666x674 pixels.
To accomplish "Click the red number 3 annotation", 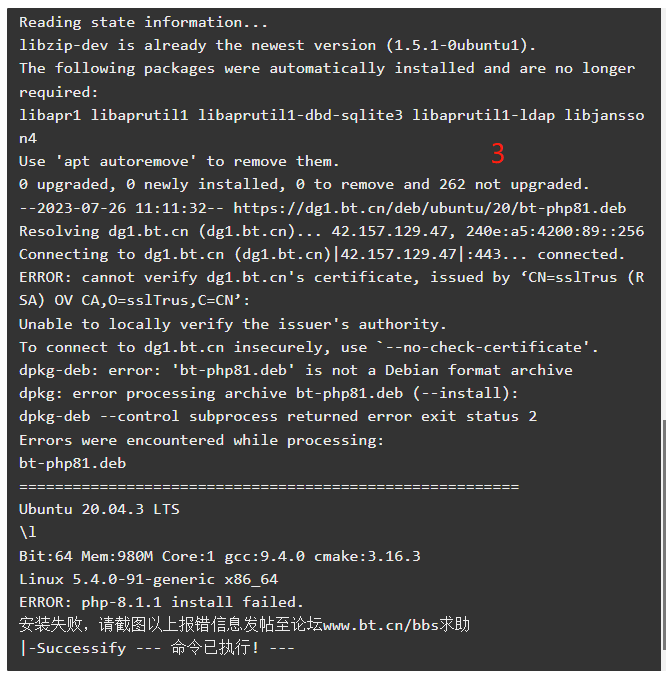I will tap(497, 153).
